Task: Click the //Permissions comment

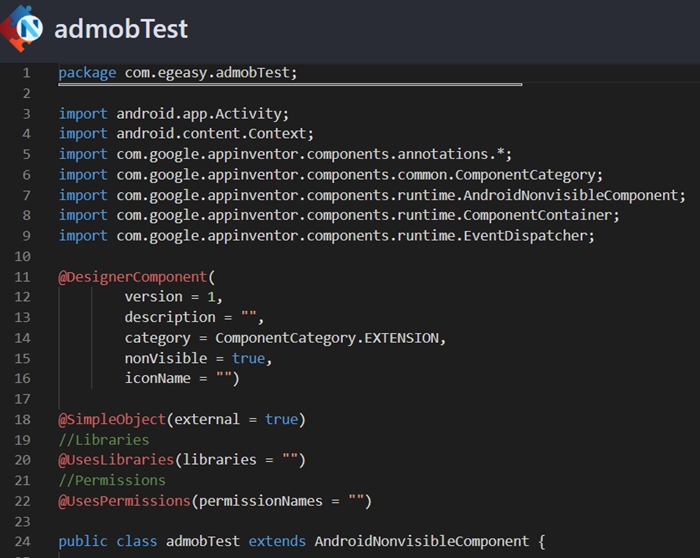Action: click(112, 481)
